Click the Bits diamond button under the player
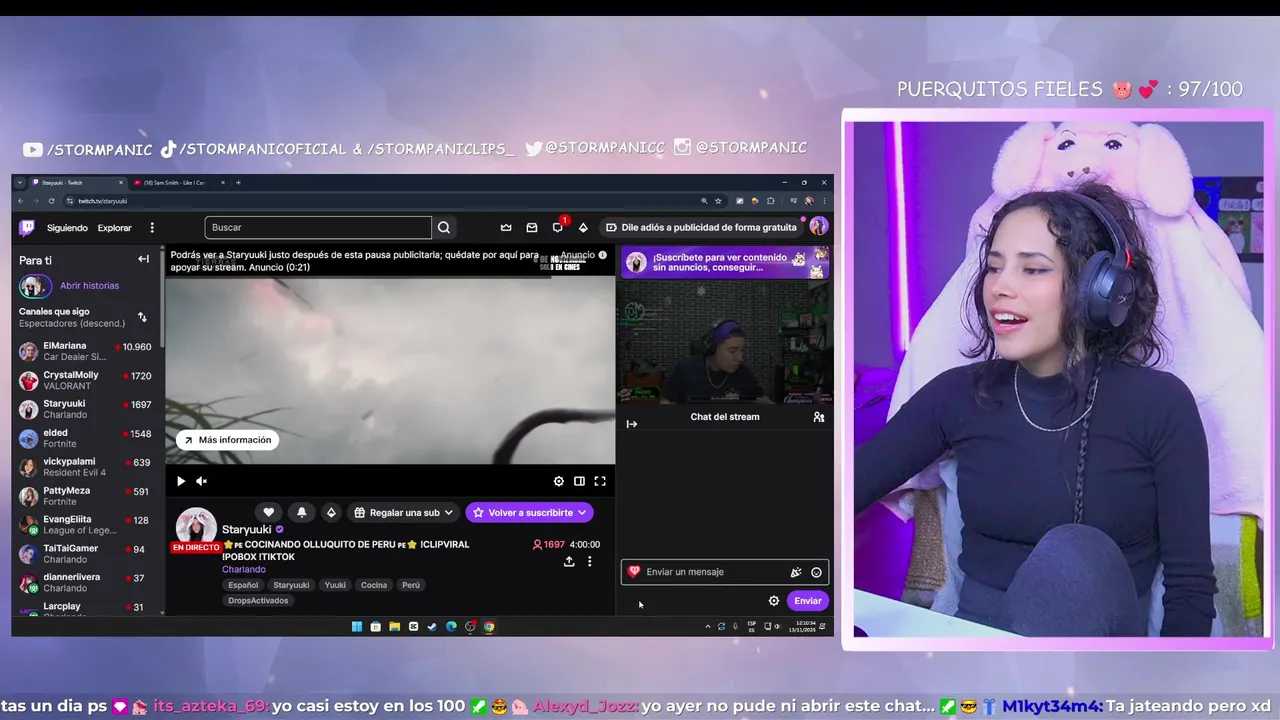Viewport: 1280px width, 720px height. click(331, 512)
